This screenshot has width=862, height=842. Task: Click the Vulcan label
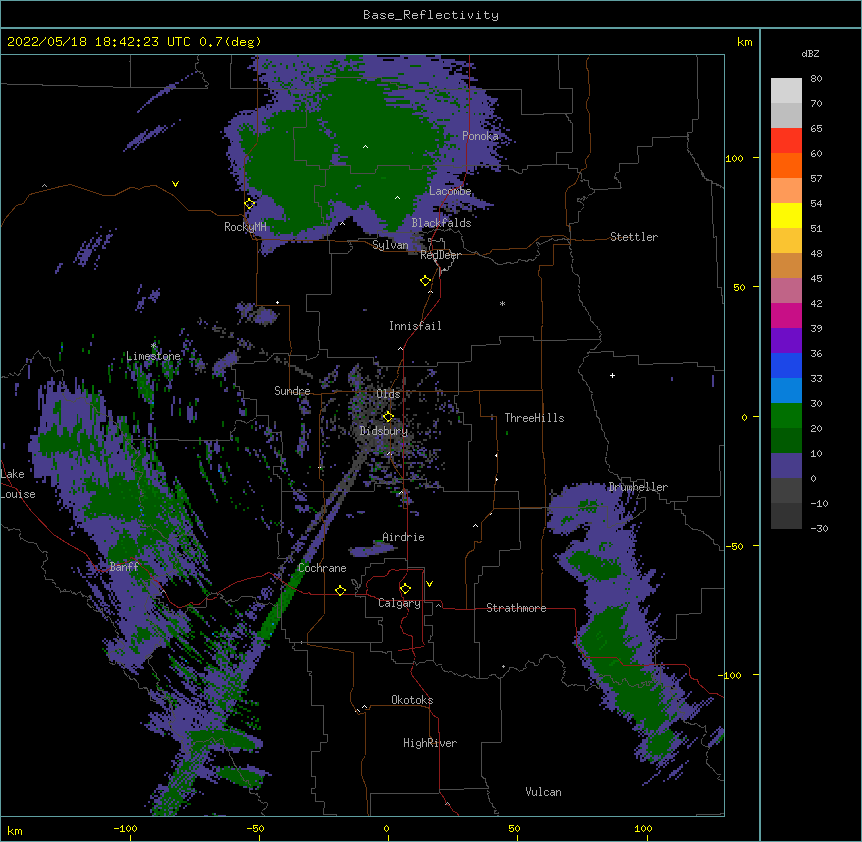[x=543, y=792]
